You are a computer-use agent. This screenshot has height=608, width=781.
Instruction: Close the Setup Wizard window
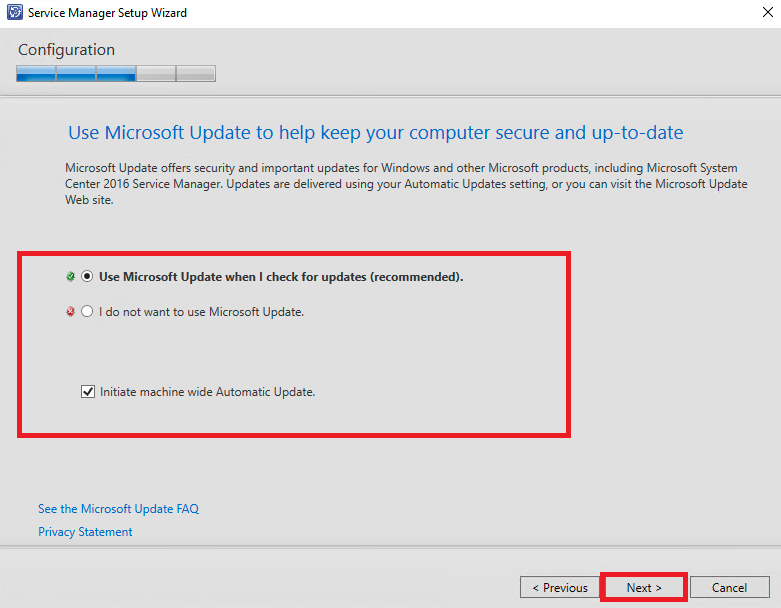pos(768,12)
